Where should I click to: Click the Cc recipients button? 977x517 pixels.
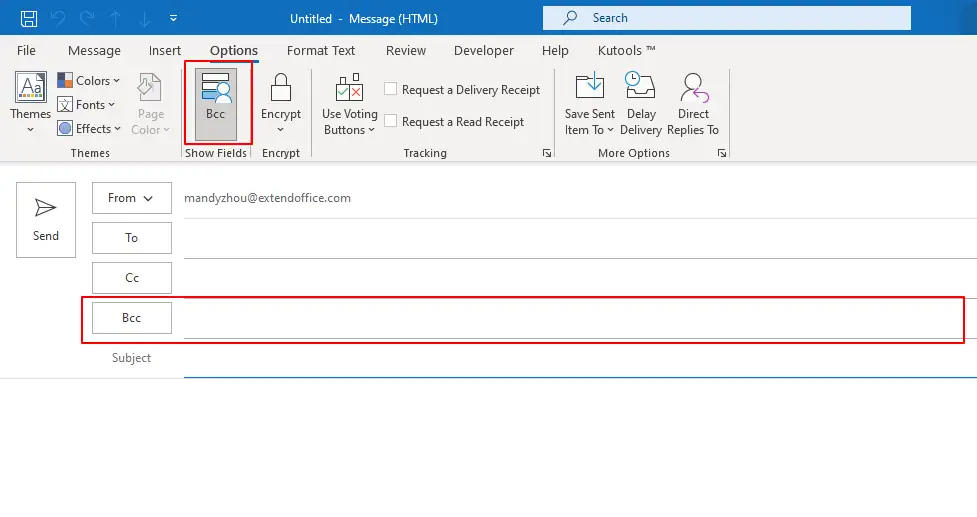click(131, 278)
